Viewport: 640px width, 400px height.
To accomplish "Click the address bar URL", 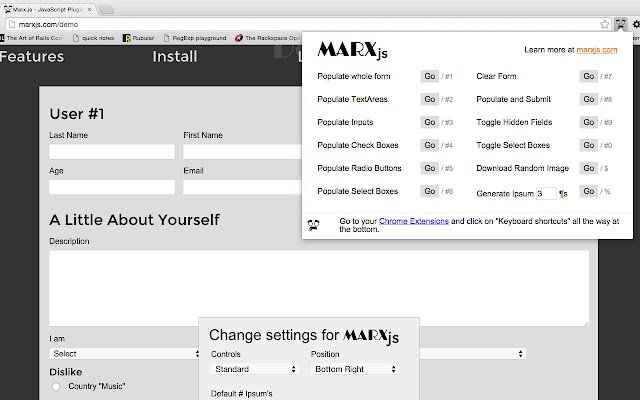I will [x=48, y=24].
